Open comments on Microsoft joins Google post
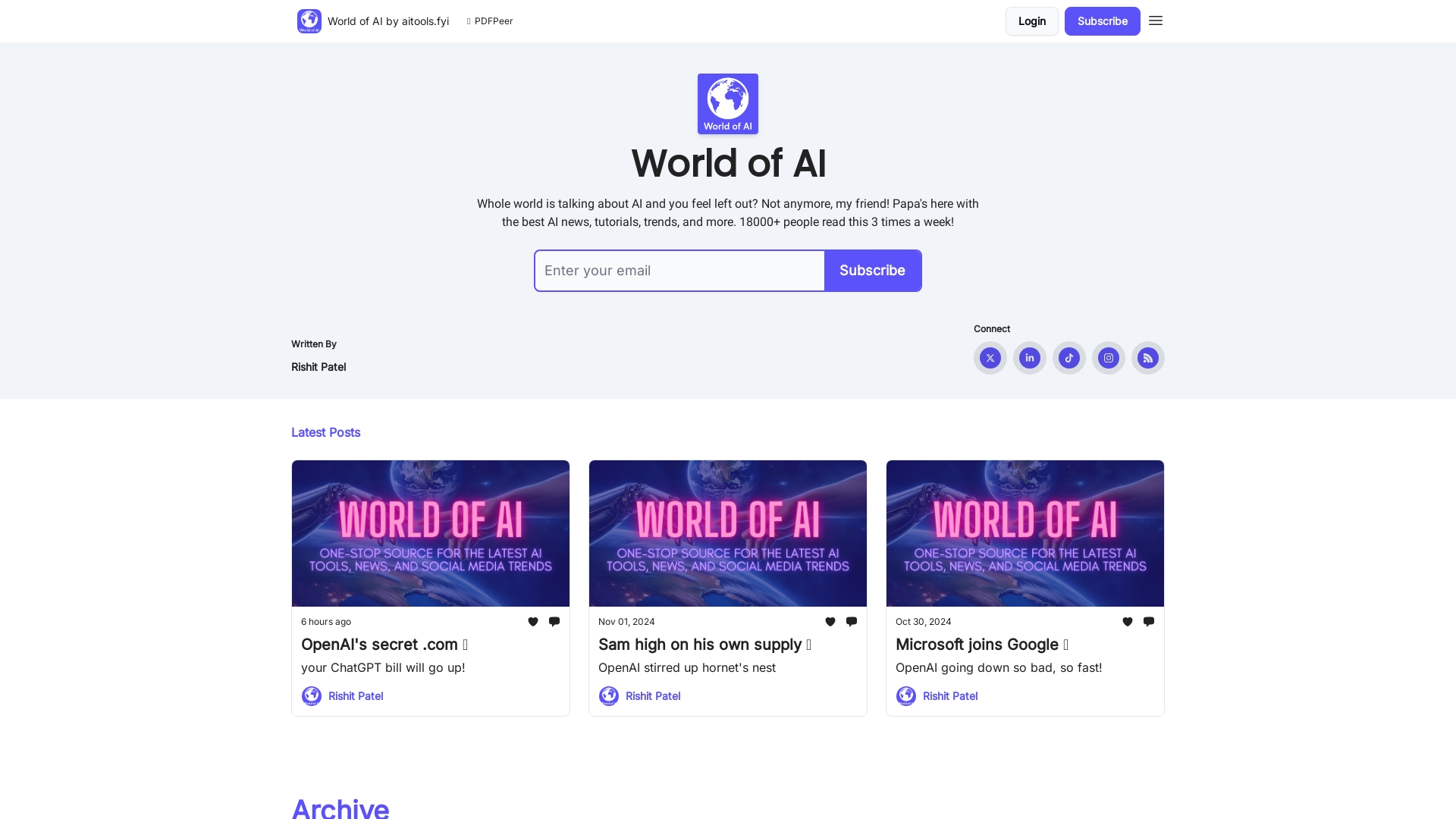 (1149, 622)
